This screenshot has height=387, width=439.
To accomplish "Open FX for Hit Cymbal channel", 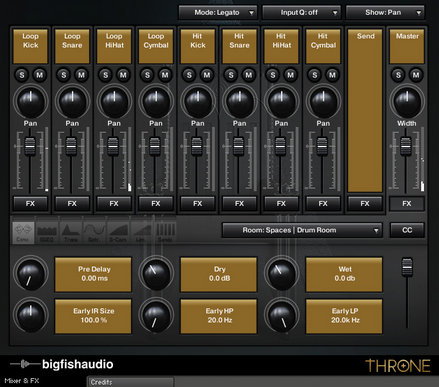I will click(x=323, y=203).
